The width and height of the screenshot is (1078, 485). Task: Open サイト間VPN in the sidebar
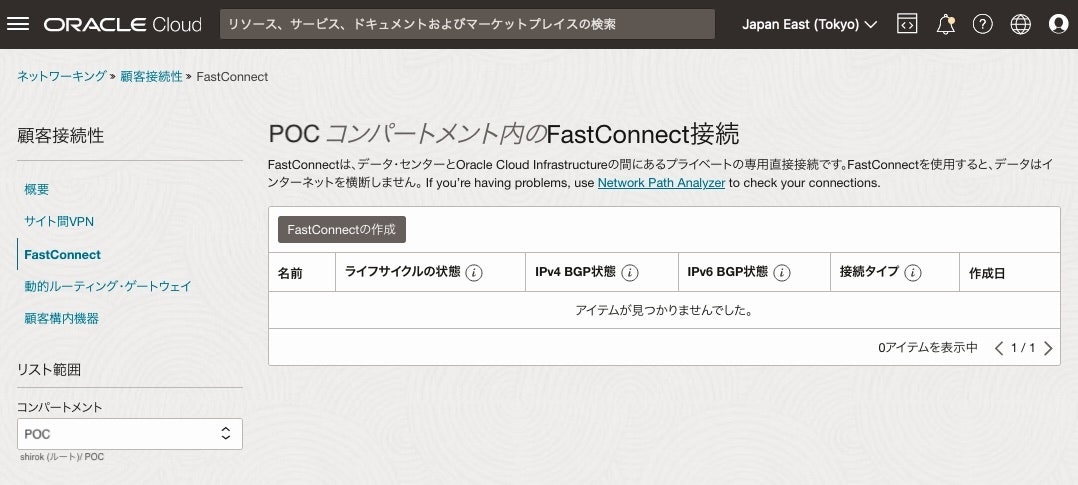pos(59,222)
